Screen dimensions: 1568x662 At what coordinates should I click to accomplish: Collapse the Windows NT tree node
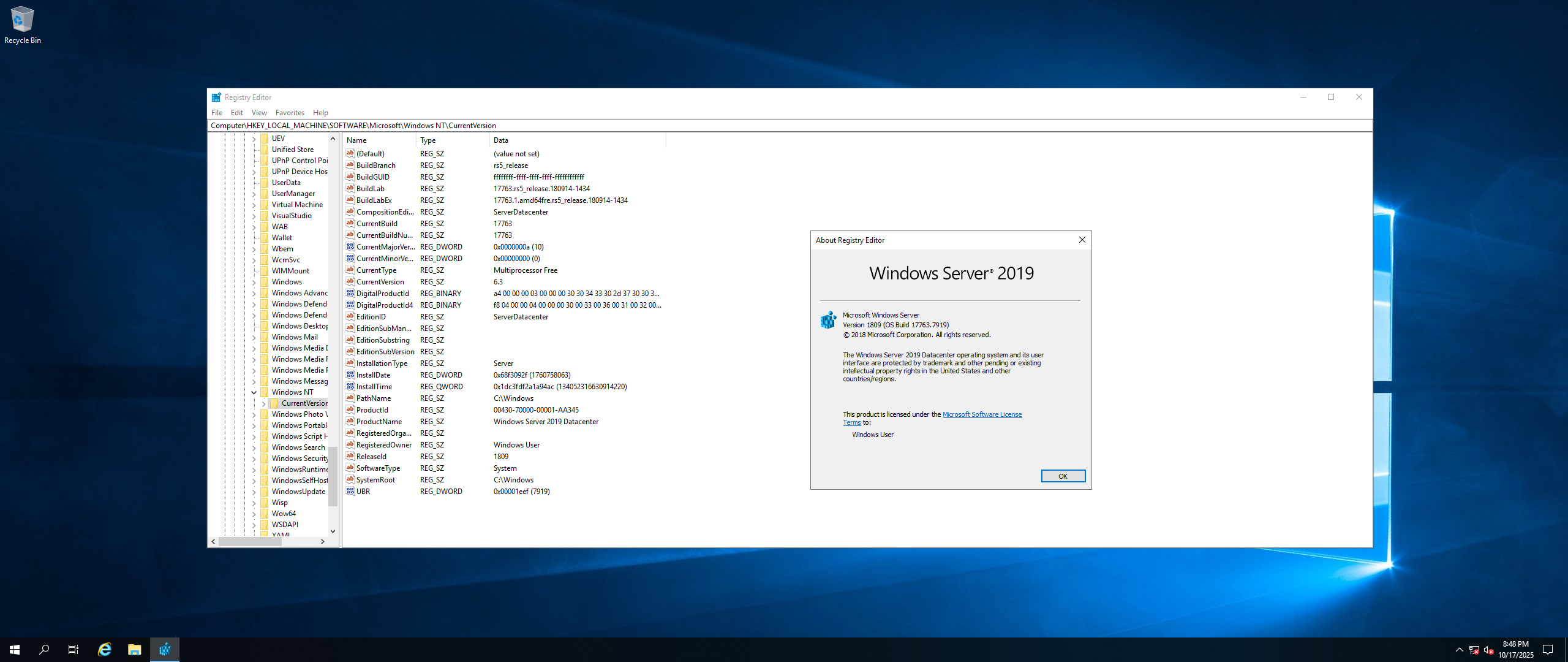pyautogui.click(x=254, y=392)
